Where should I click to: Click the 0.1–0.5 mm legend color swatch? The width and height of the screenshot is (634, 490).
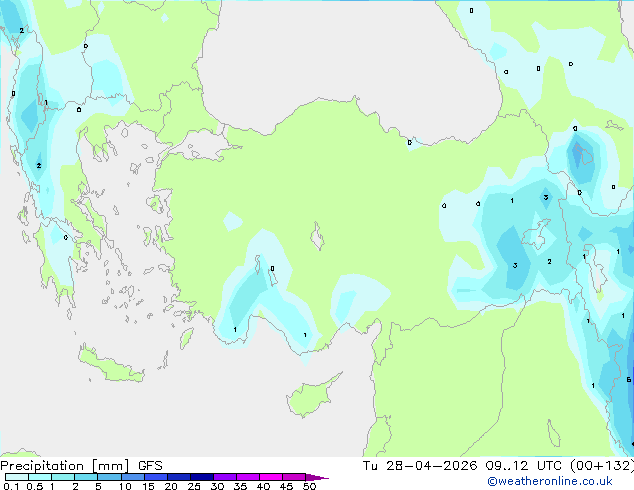click(17, 477)
